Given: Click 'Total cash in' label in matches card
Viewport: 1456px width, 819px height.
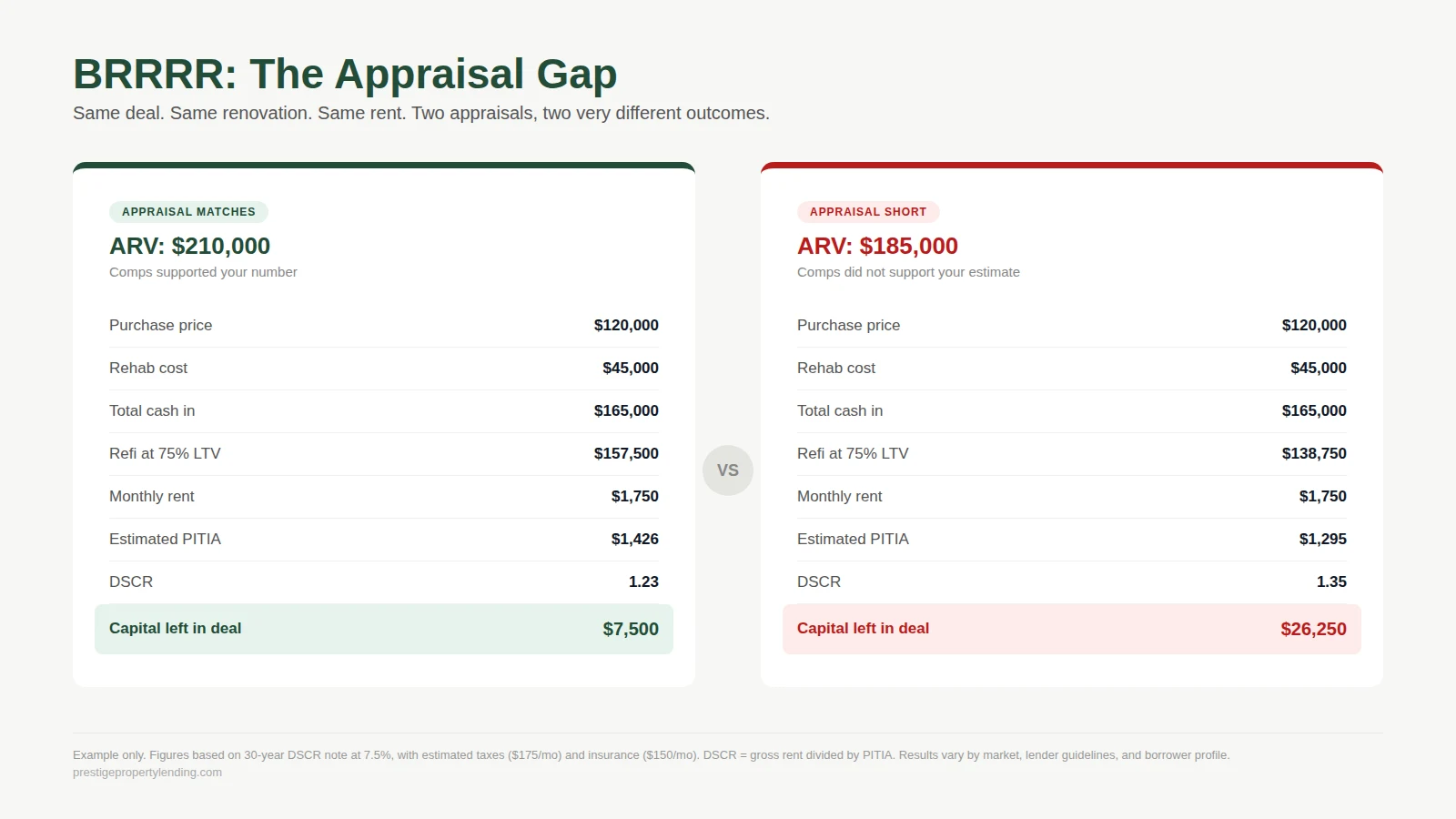Looking at the screenshot, I should pos(152,410).
